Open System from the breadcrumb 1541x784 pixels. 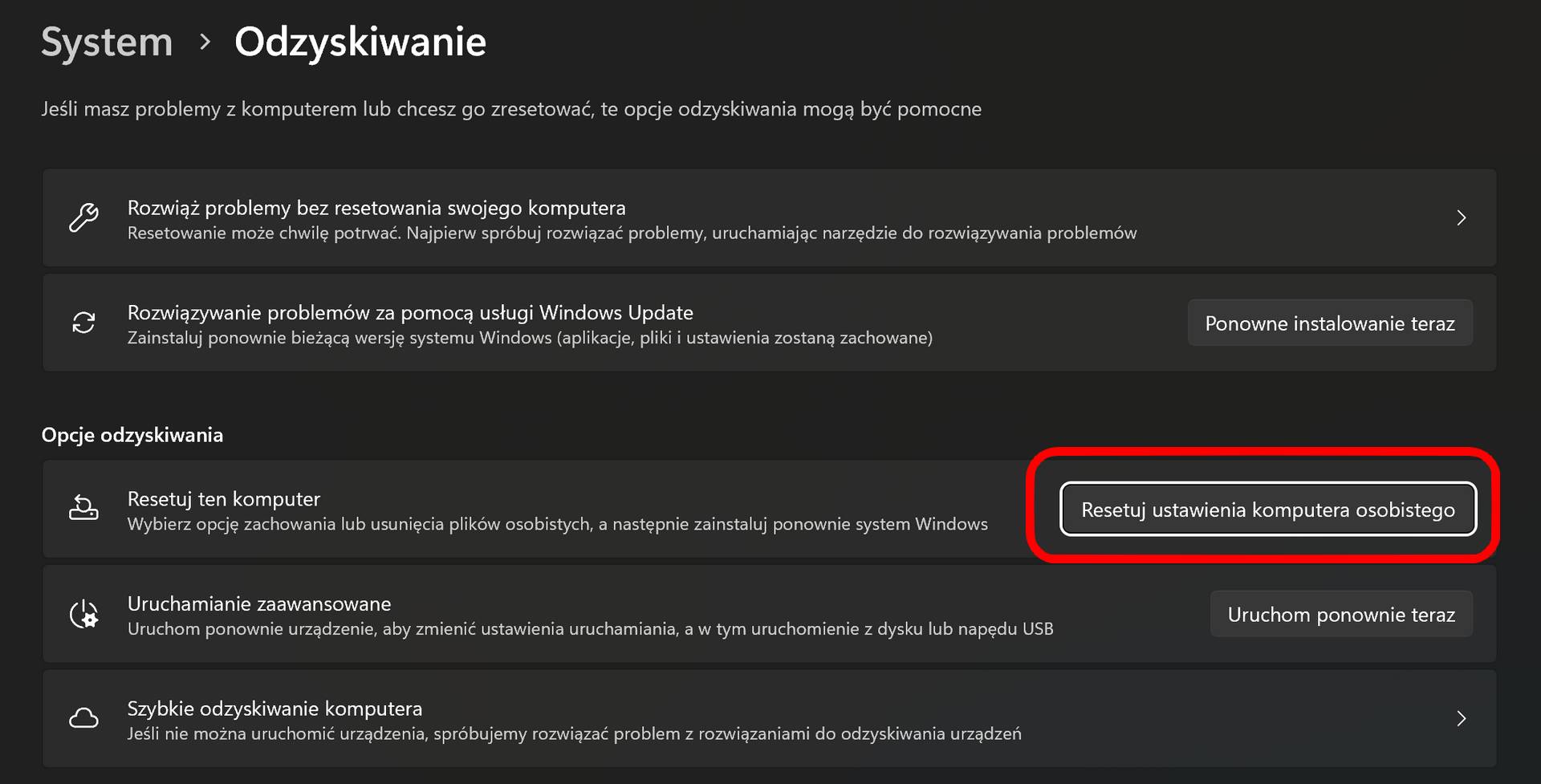tap(107, 41)
